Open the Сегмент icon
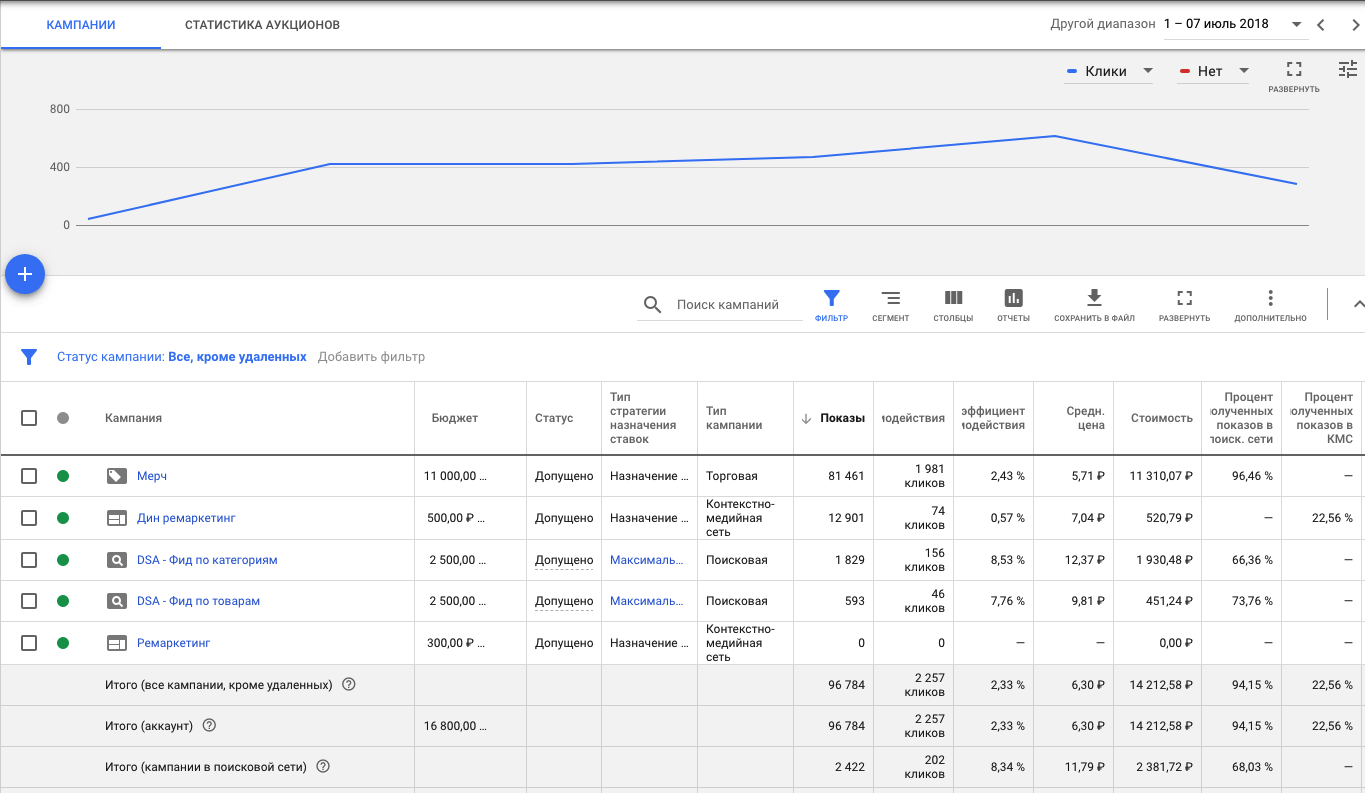This screenshot has width=1365, height=793. (x=890, y=298)
